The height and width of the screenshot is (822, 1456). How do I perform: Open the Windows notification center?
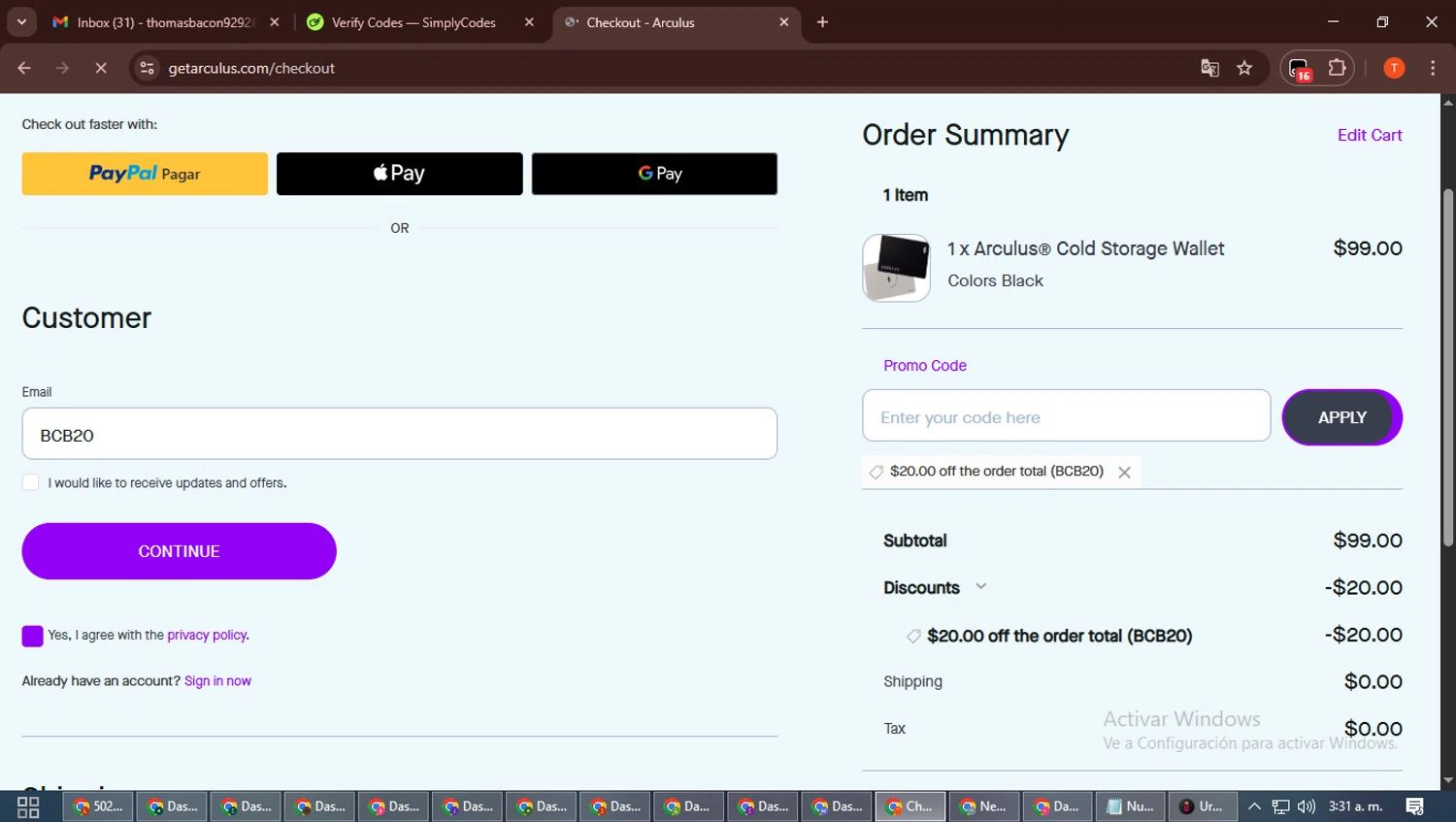[x=1415, y=806]
